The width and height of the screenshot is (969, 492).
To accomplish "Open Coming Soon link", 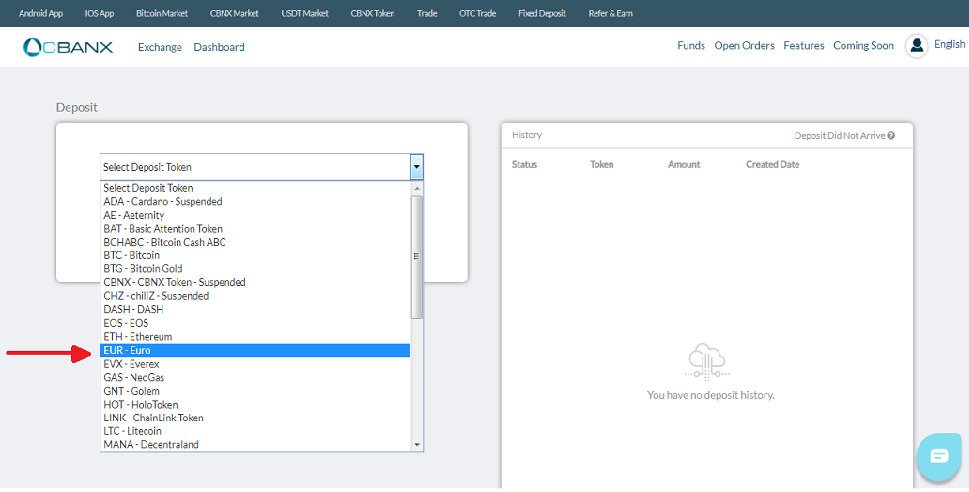I will pos(863,45).
